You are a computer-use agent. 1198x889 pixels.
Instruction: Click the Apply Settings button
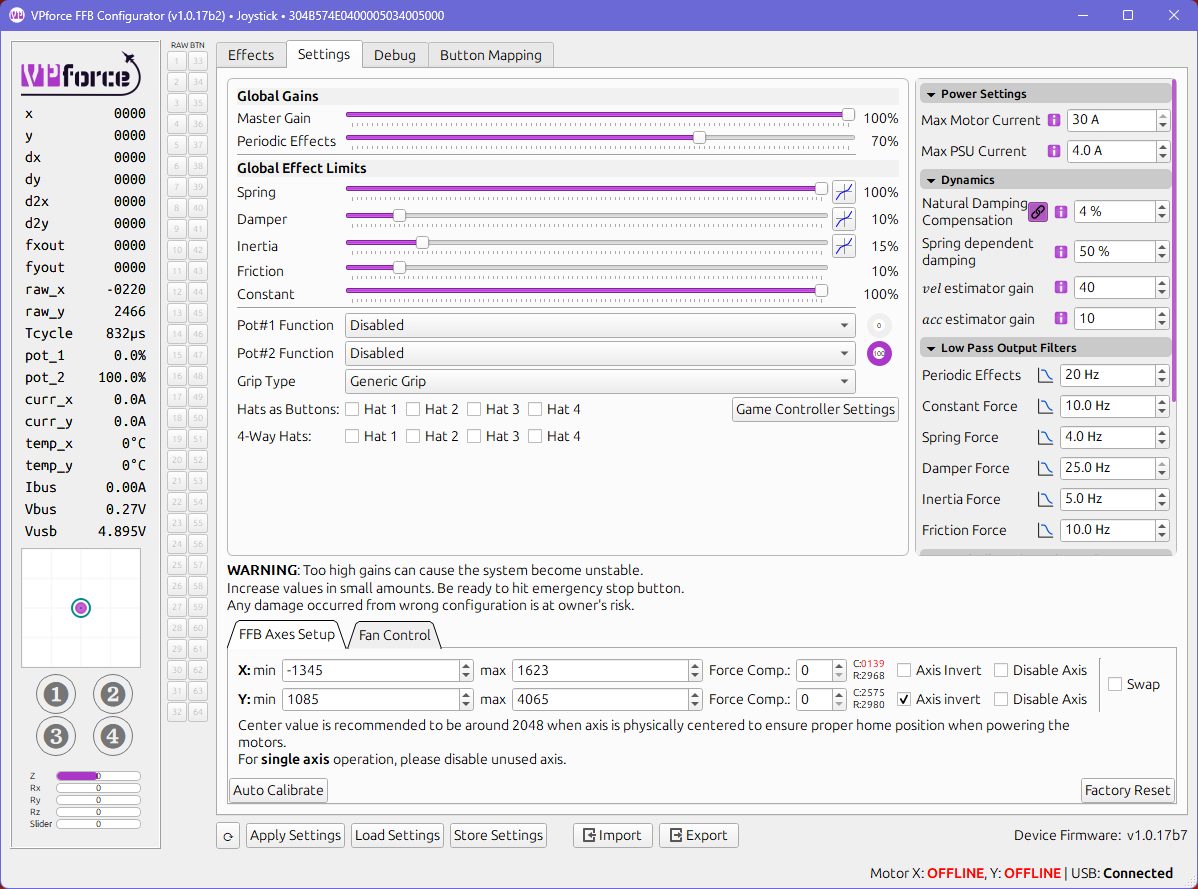tap(295, 836)
